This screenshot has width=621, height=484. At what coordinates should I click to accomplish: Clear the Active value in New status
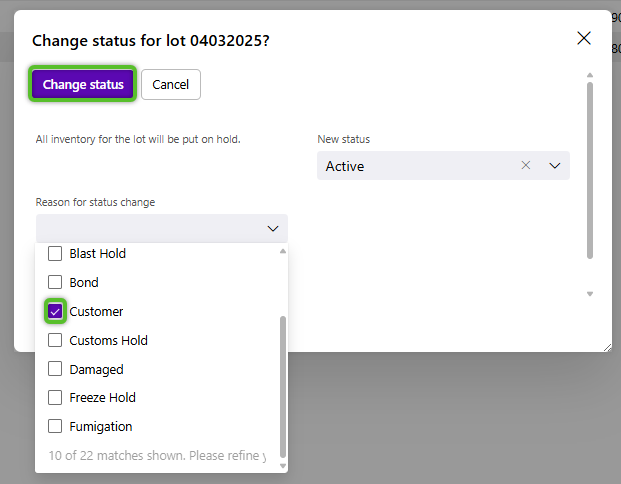point(526,166)
